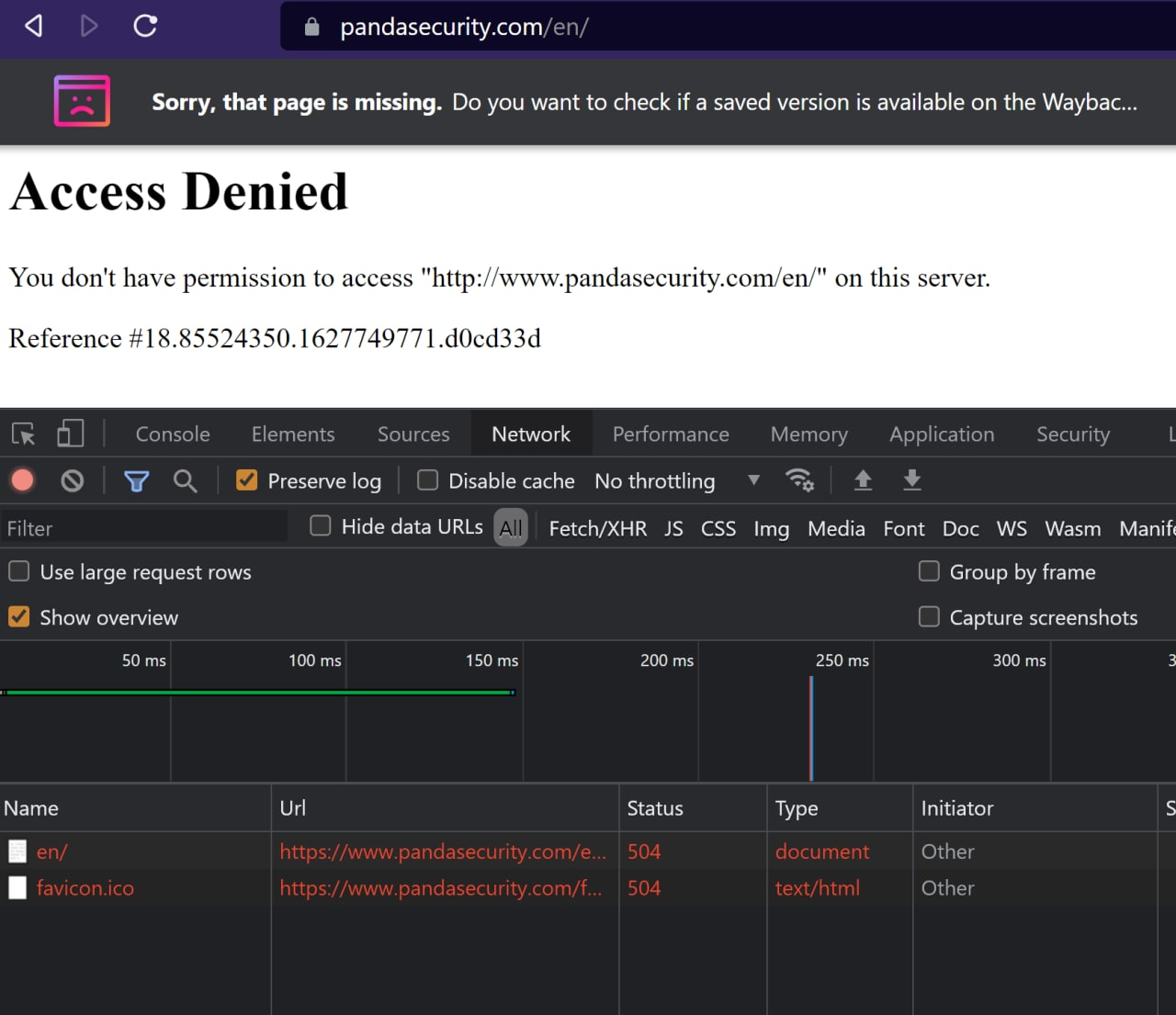Toggle the device toolbar icon

(70, 434)
